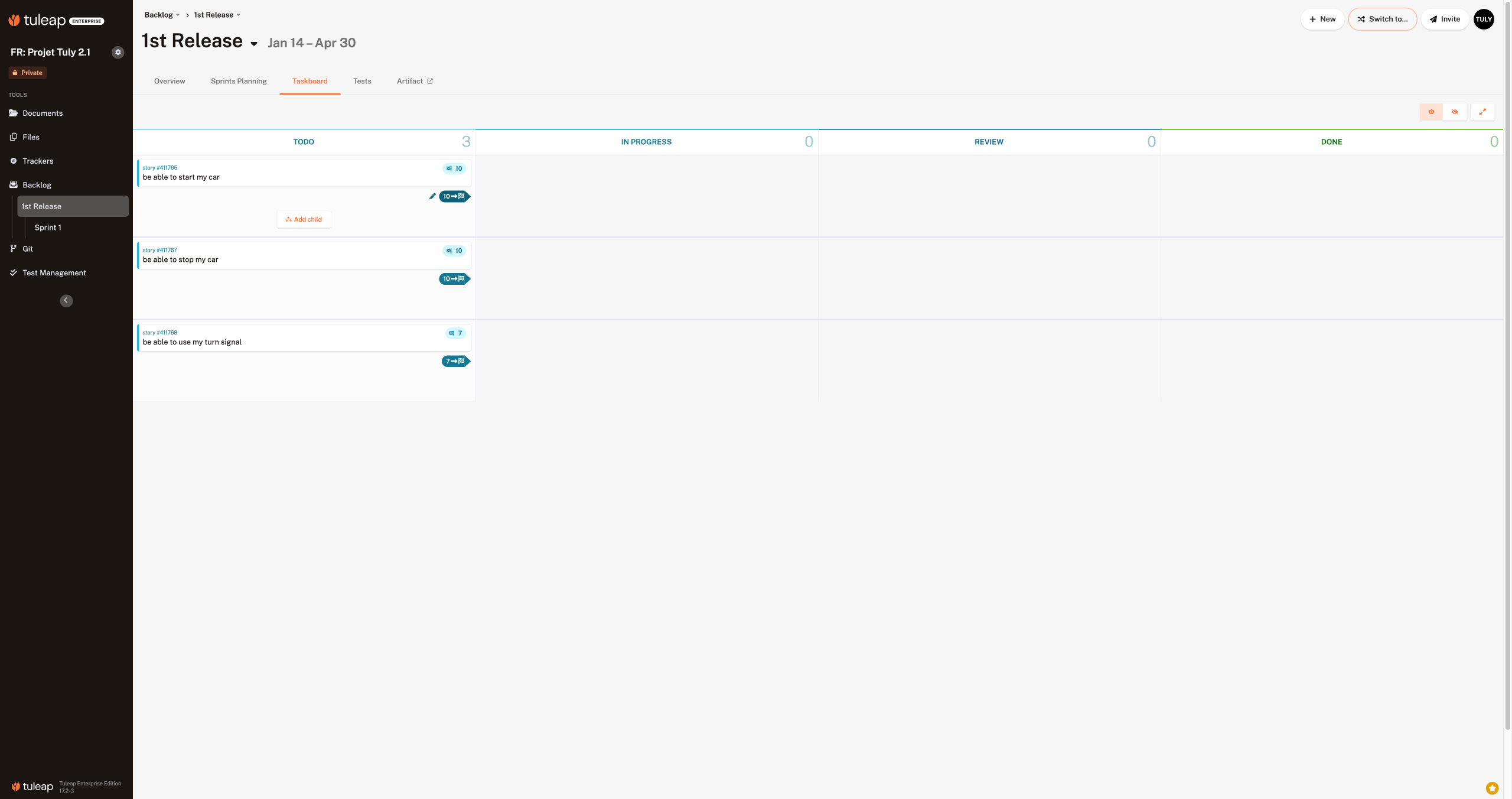Screen dimensions: 1512x799
Task: Open Test Management in the sidebar
Action: pyautogui.click(x=54, y=272)
